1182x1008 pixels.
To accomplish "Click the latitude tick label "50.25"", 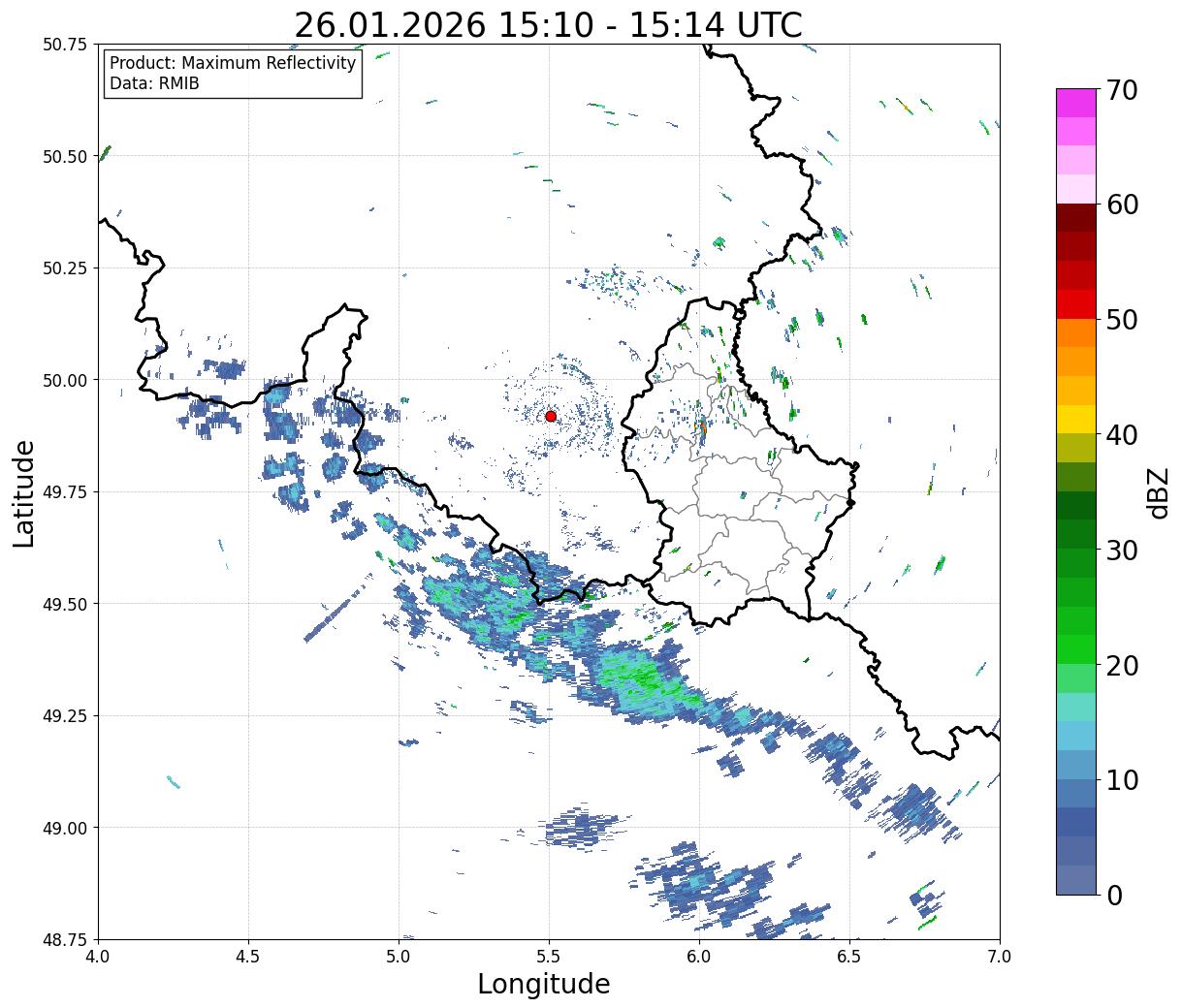I will point(65,268).
